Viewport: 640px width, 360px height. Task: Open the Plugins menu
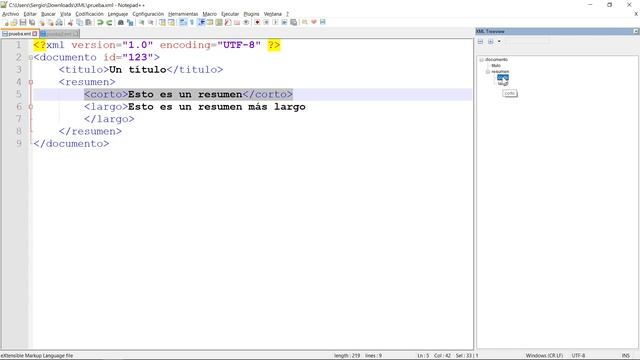click(251, 14)
